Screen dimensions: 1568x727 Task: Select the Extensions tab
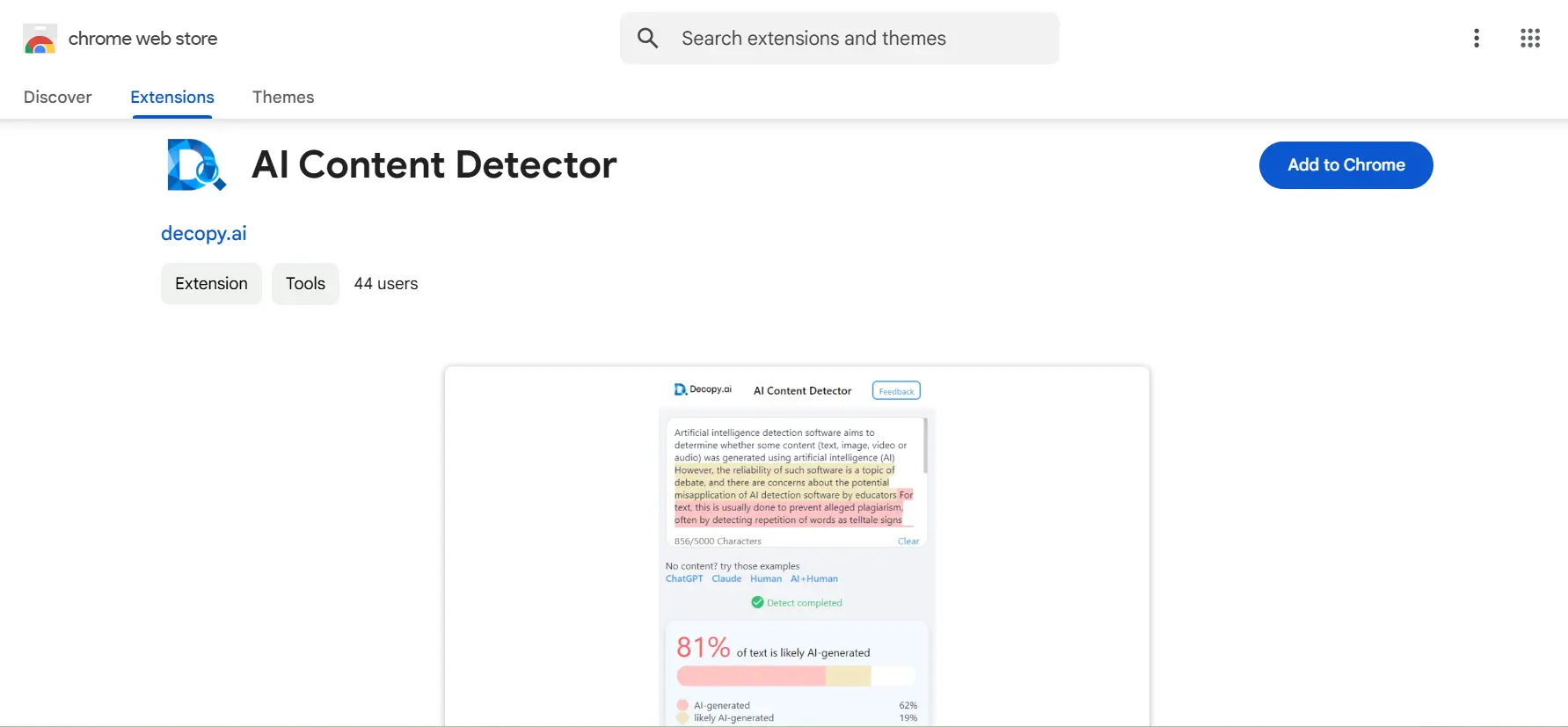click(172, 97)
